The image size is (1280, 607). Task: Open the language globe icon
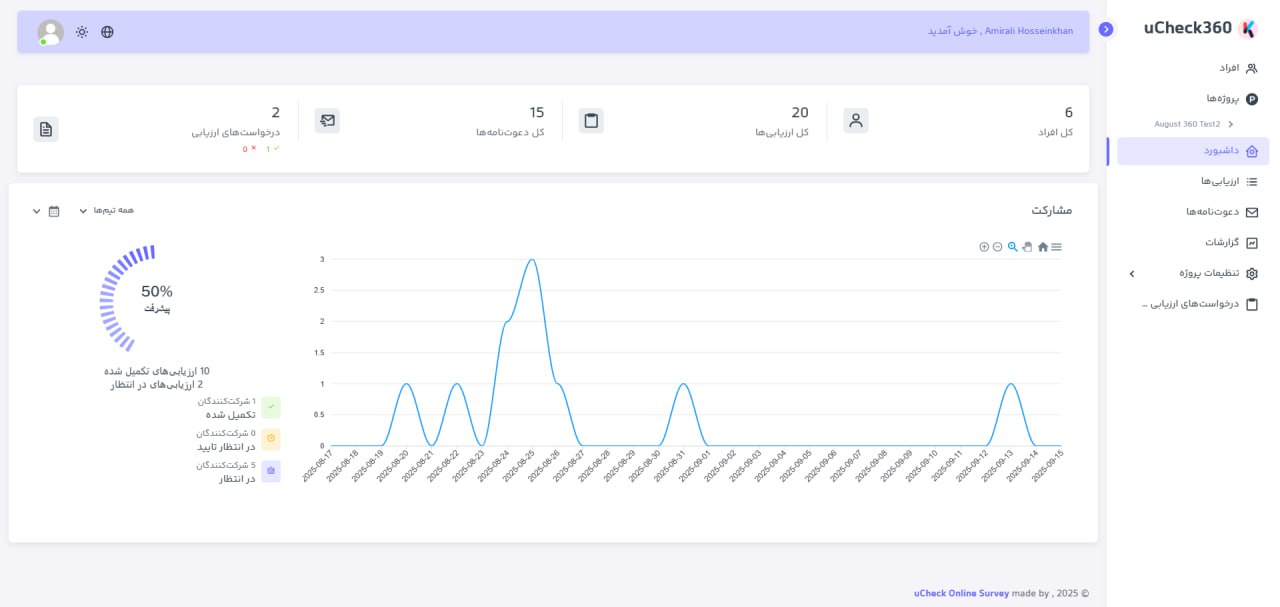(x=107, y=32)
